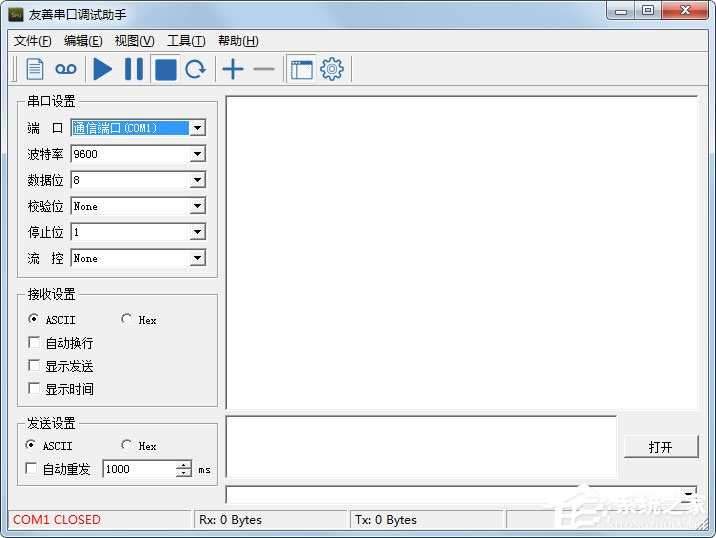
Task: Click the new document icon in toolbar
Action: 35,69
